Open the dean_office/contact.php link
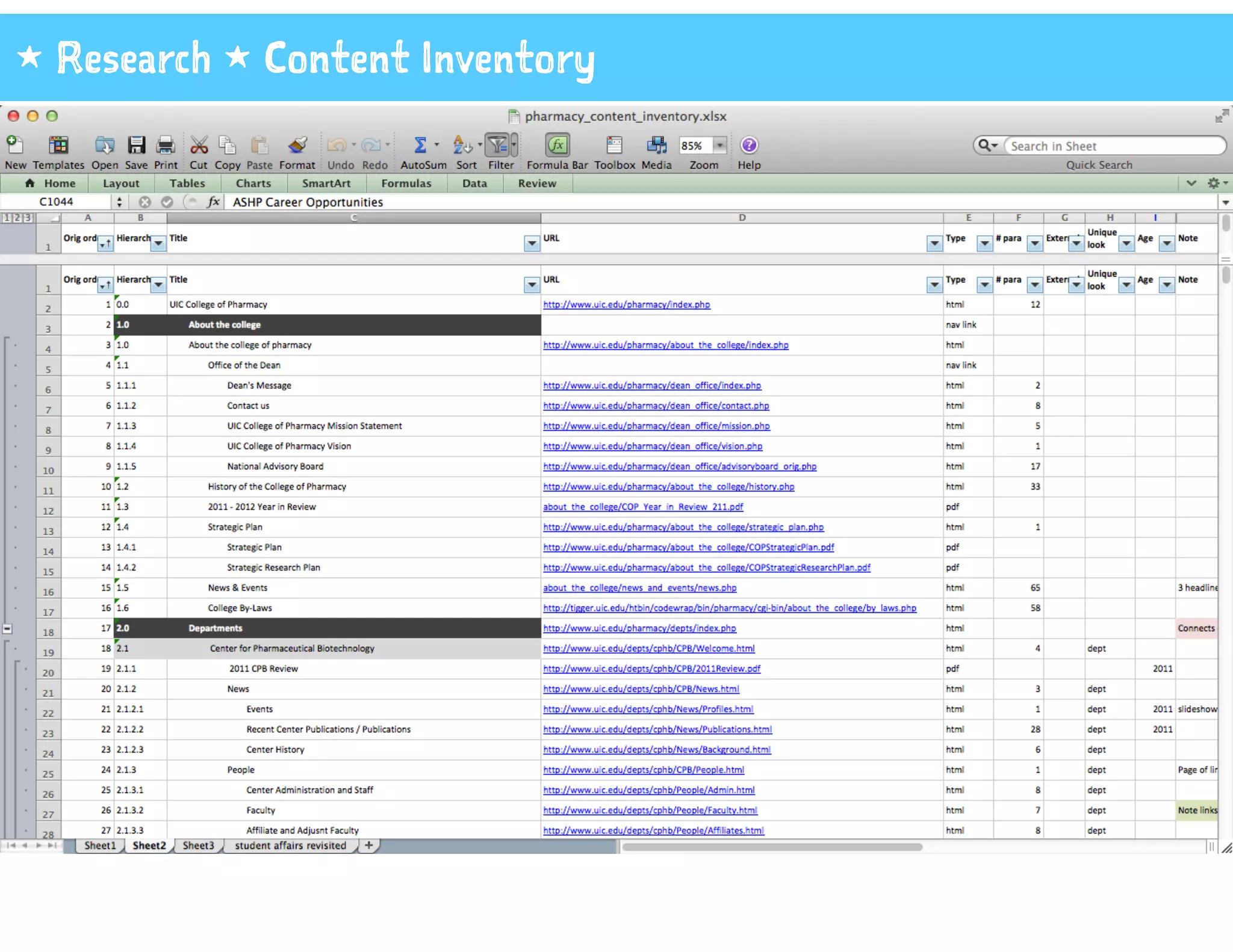Screen dimensions: 1233x952 tap(656, 406)
